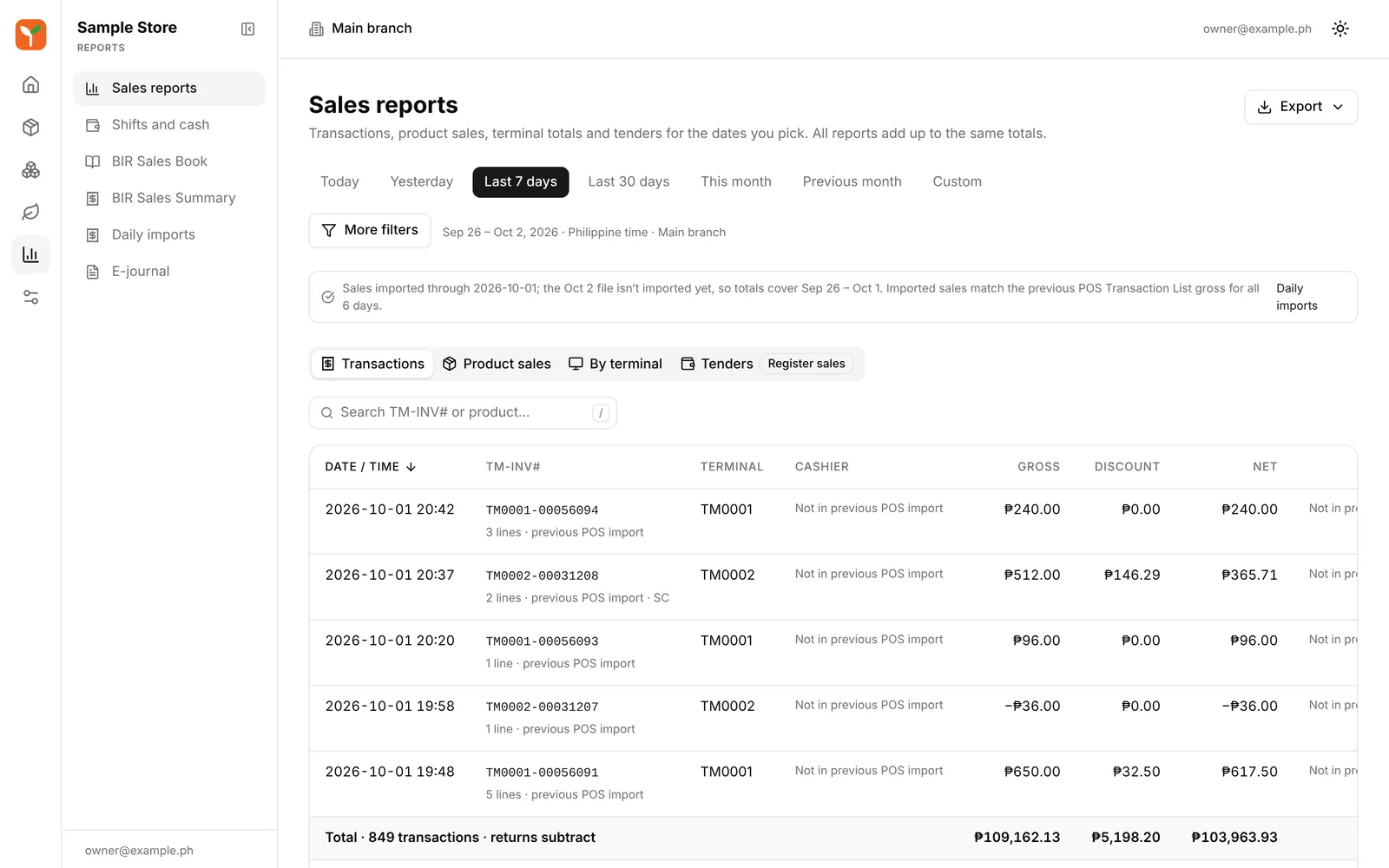Open E-journal in the sidebar
1389x868 pixels.
pyautogui.click(x=169, y=271)
